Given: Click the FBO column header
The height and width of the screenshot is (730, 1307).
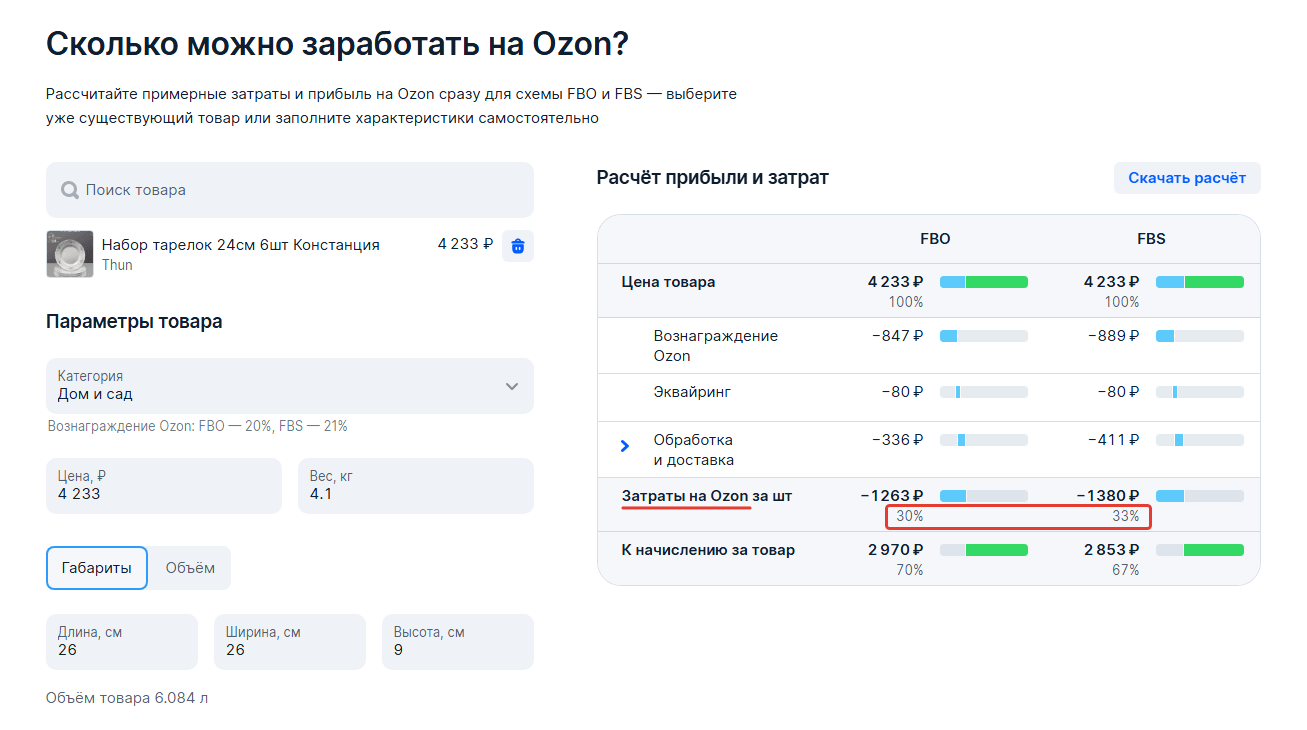Looking at the screenshot, I should click(935, 239).
